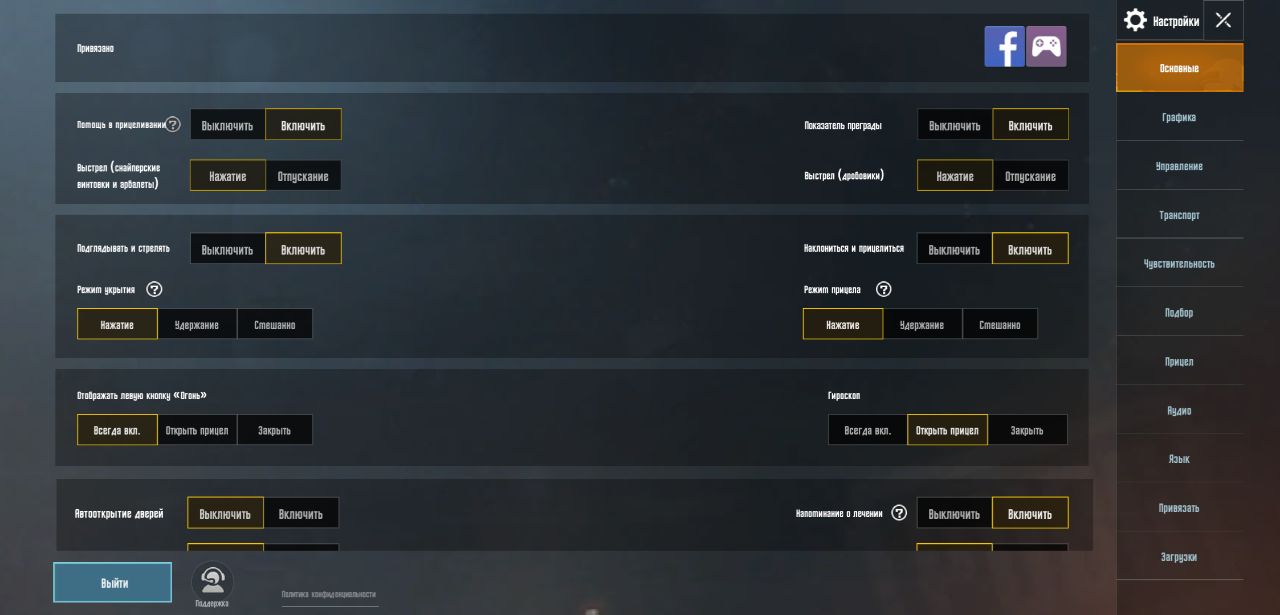Click help icon next to Напоминание о лечении

click(899, 513)
